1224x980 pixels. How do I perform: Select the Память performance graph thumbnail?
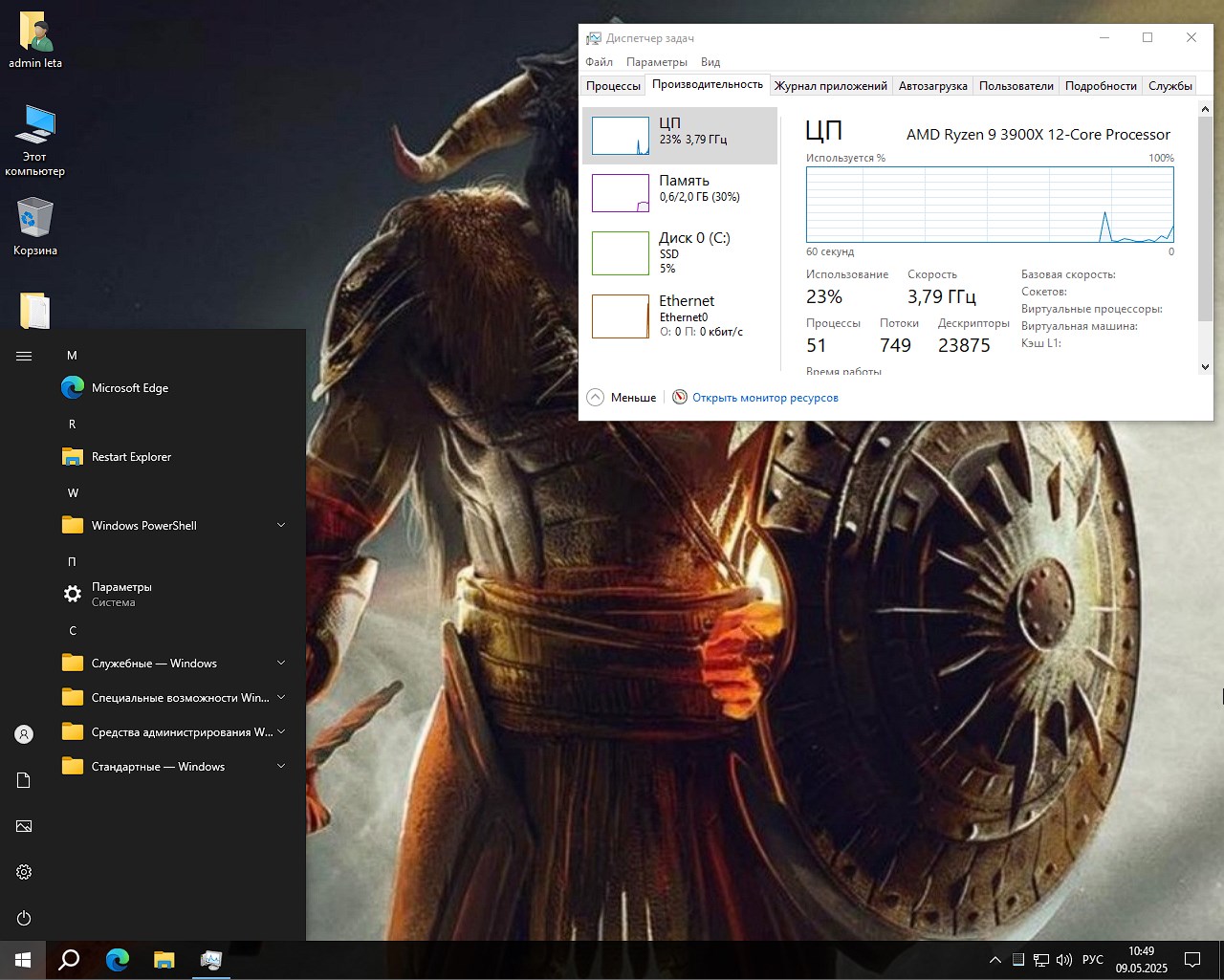pos(621,193)
